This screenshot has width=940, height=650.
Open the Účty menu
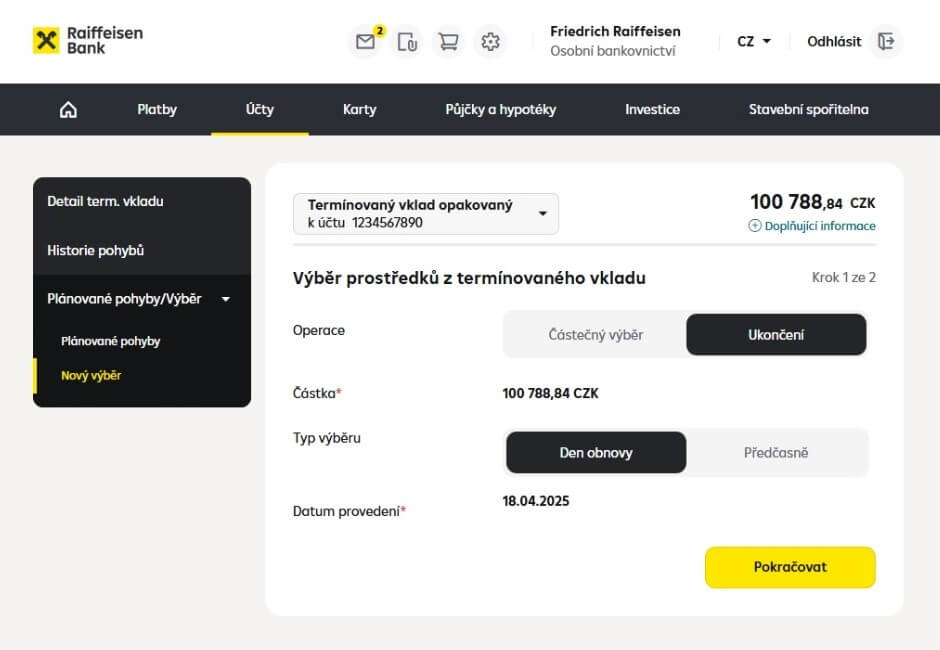coord(260,110)
